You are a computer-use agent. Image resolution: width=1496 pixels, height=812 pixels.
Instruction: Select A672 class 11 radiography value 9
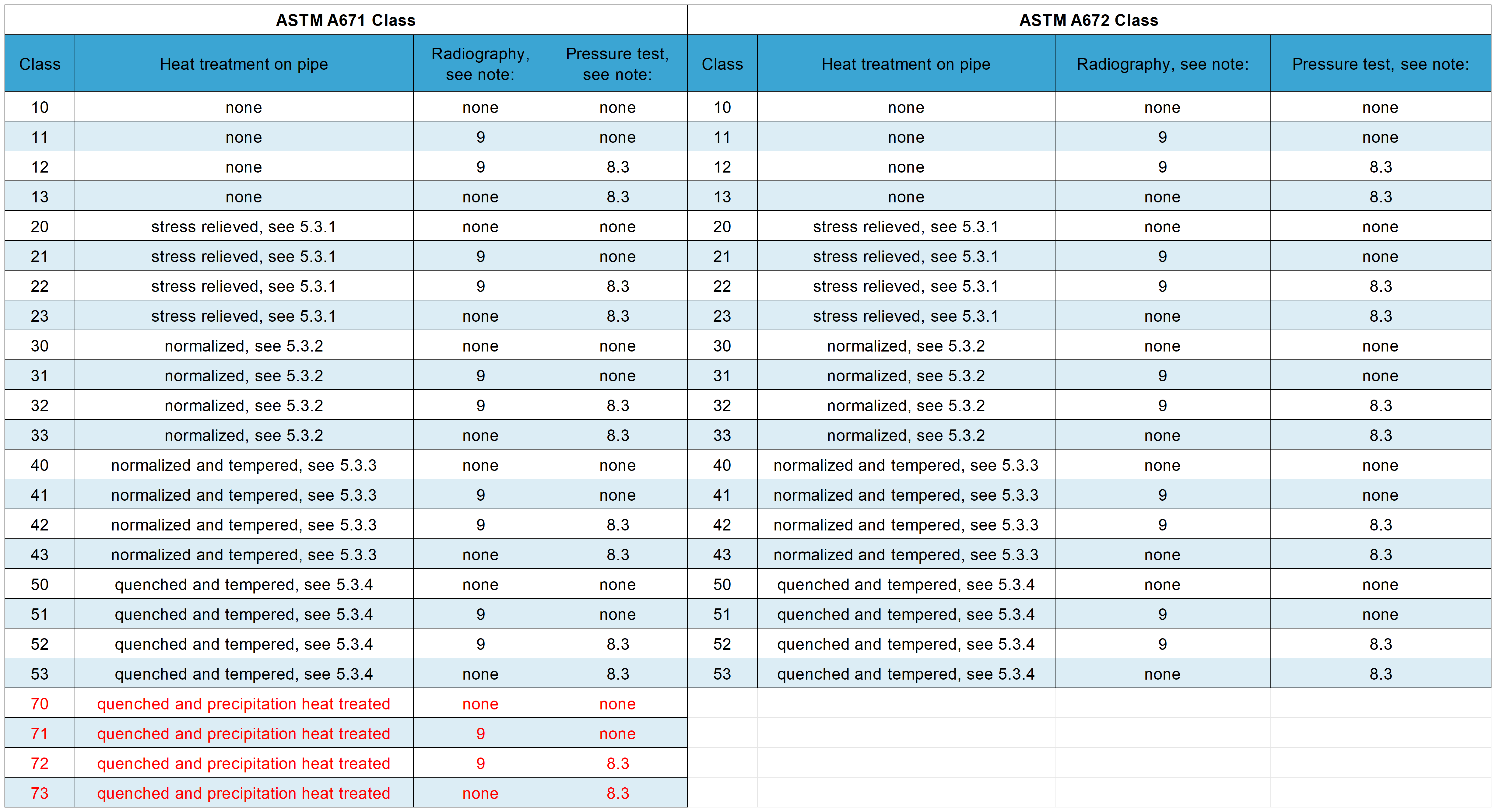point(1163,137)
